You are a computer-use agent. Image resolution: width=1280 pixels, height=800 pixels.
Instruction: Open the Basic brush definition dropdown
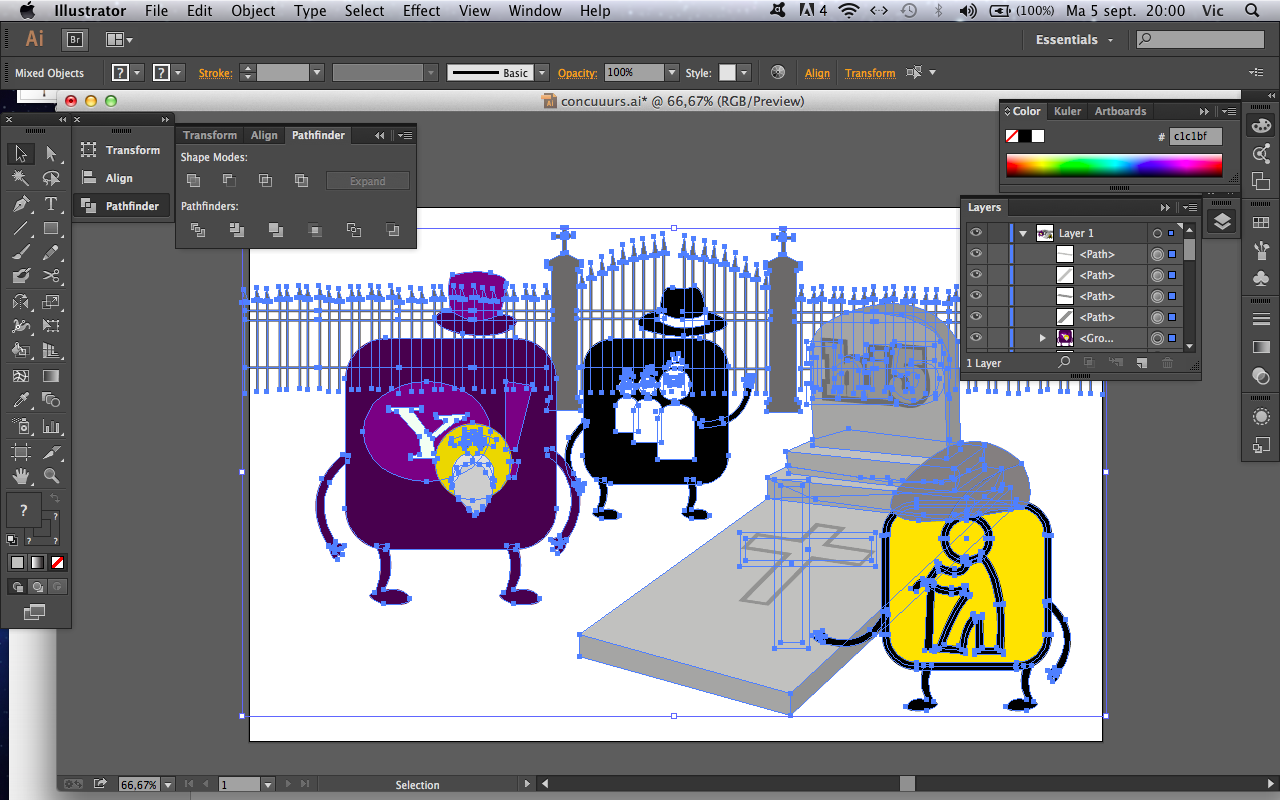pos(541,73)
